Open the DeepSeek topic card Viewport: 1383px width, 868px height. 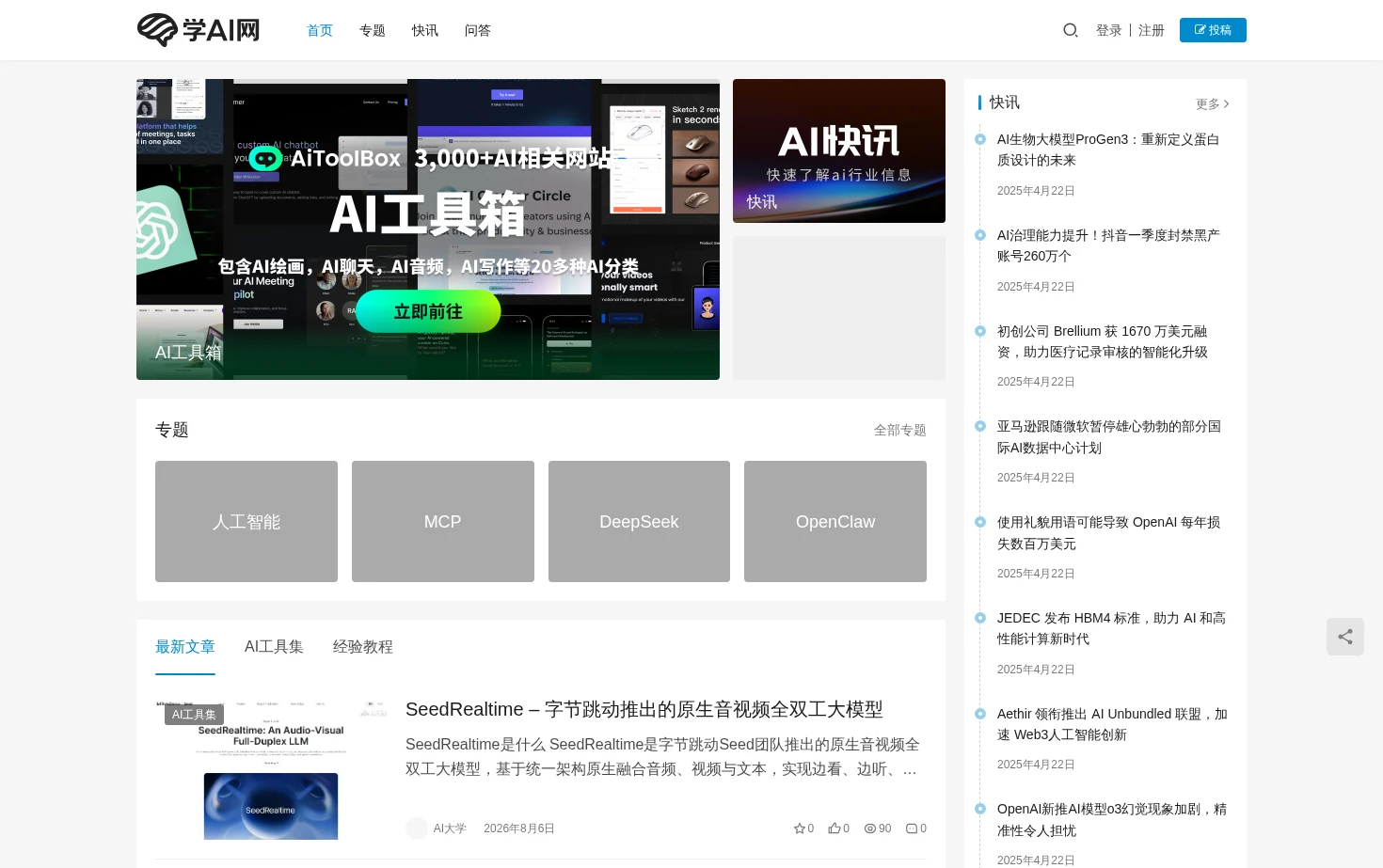639,521
